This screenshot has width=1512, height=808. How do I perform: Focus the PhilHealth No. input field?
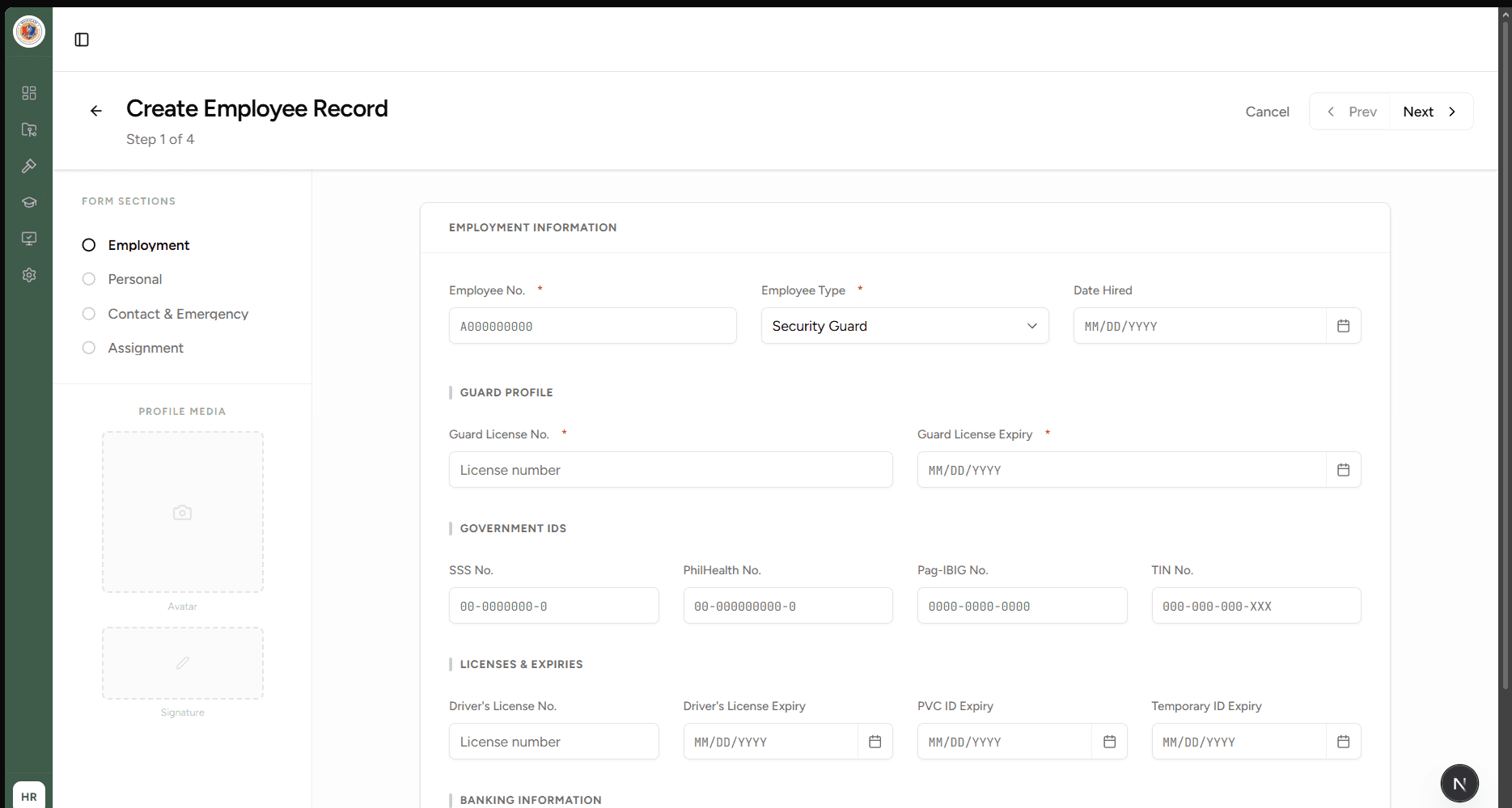788,606
